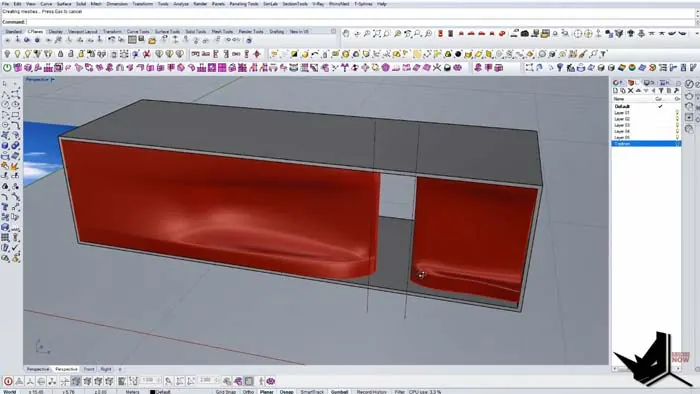The width and height of the screenshot is (700, 394).
Task: Toggle Ortho mode
Action: (x=248, y=392)
